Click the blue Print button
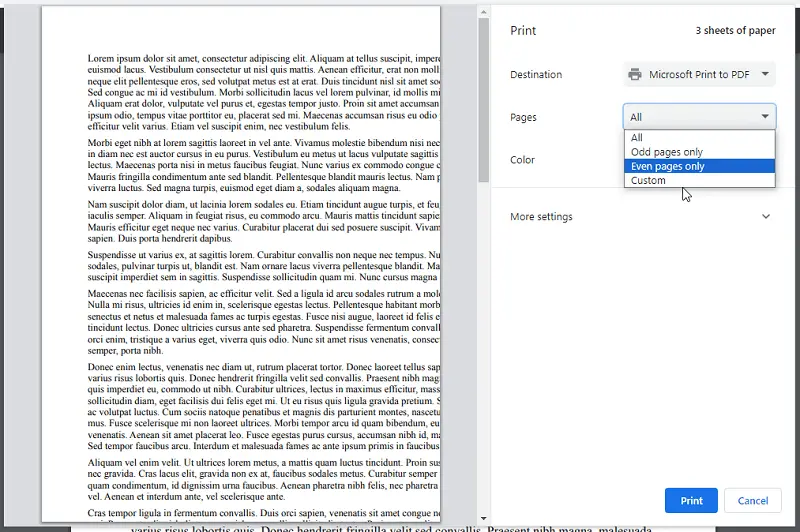Screen dimensions: 800x532 coord(691,500)
